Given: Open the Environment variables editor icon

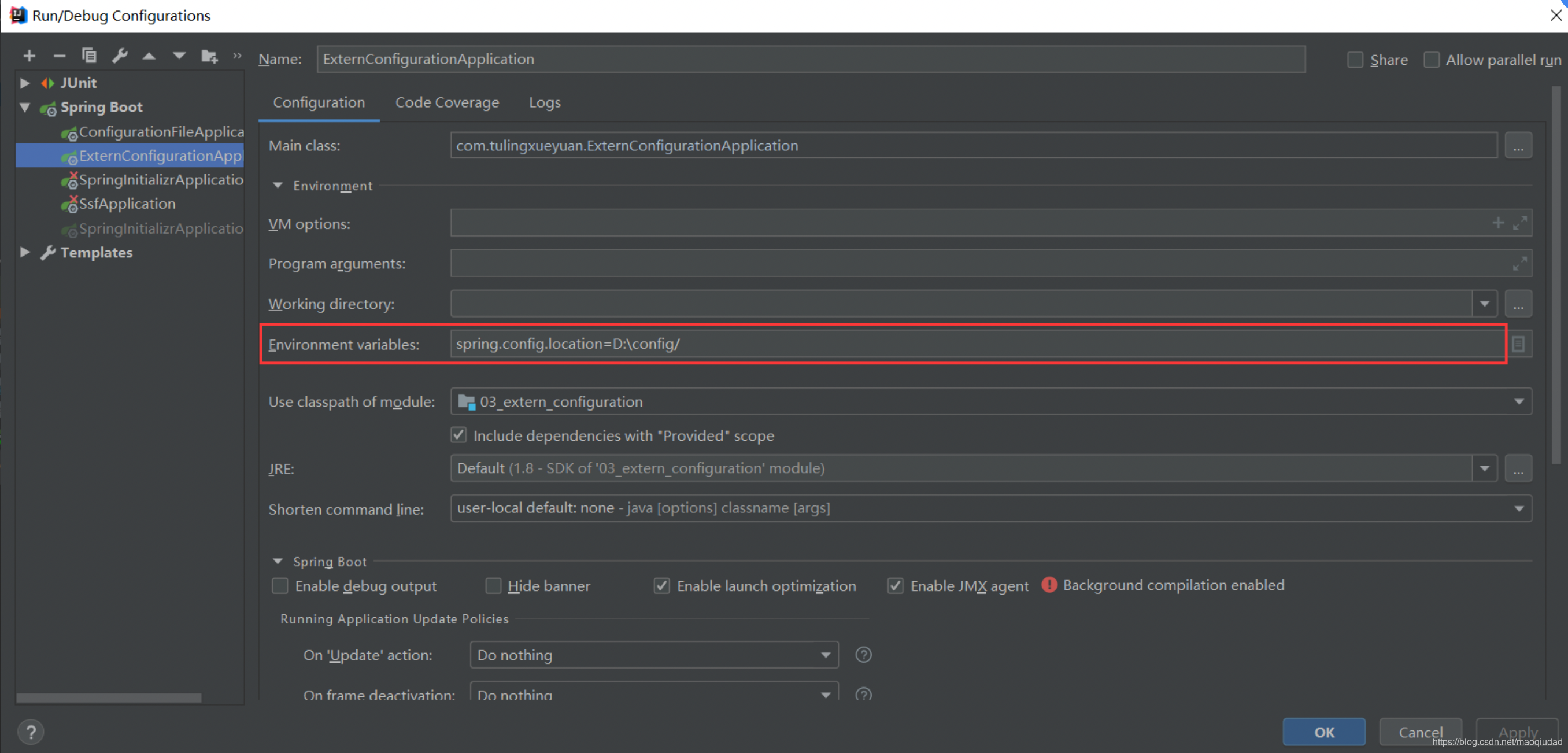Looking at the screenshot, I should coord(1518,344).
